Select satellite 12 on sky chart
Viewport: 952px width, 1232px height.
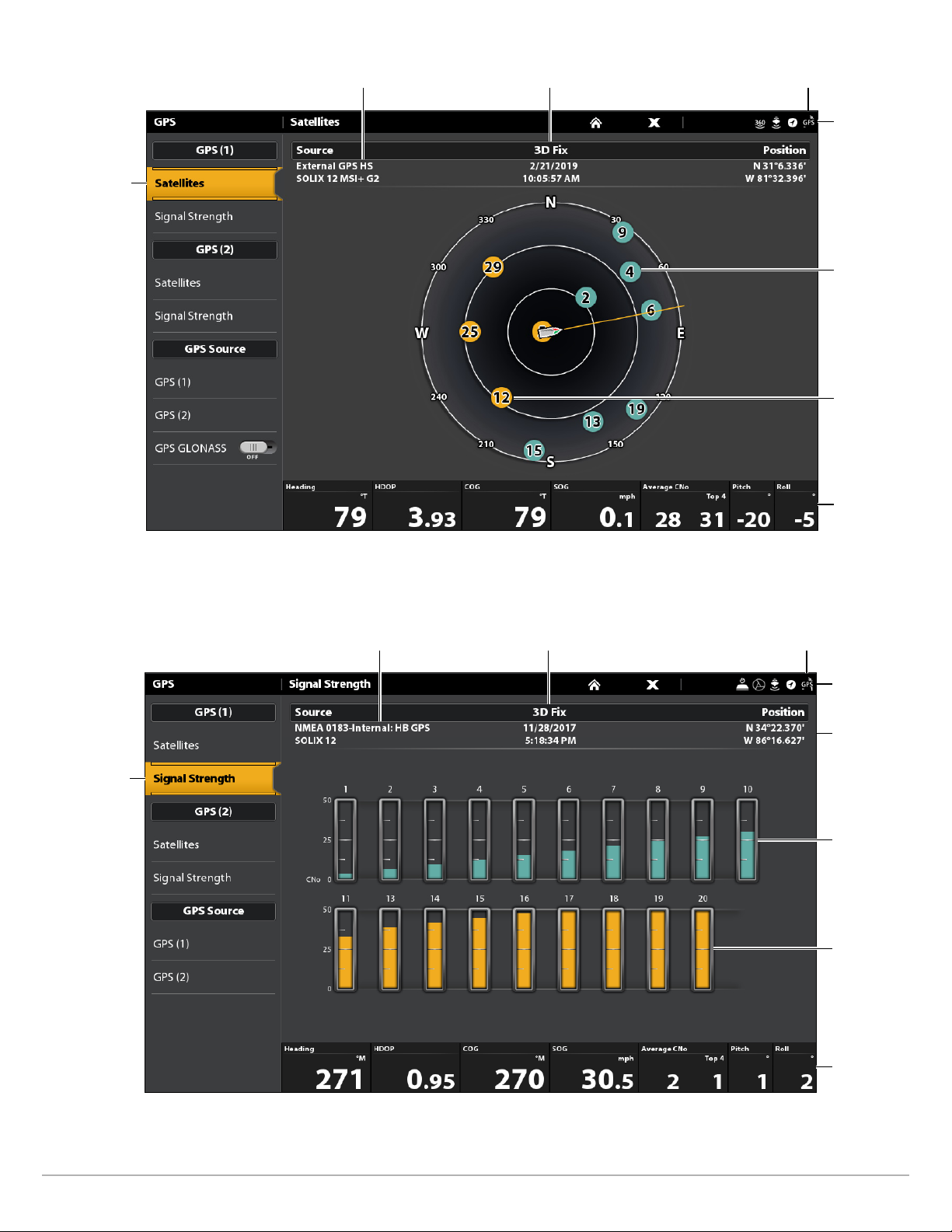click(x=501, y=397)
